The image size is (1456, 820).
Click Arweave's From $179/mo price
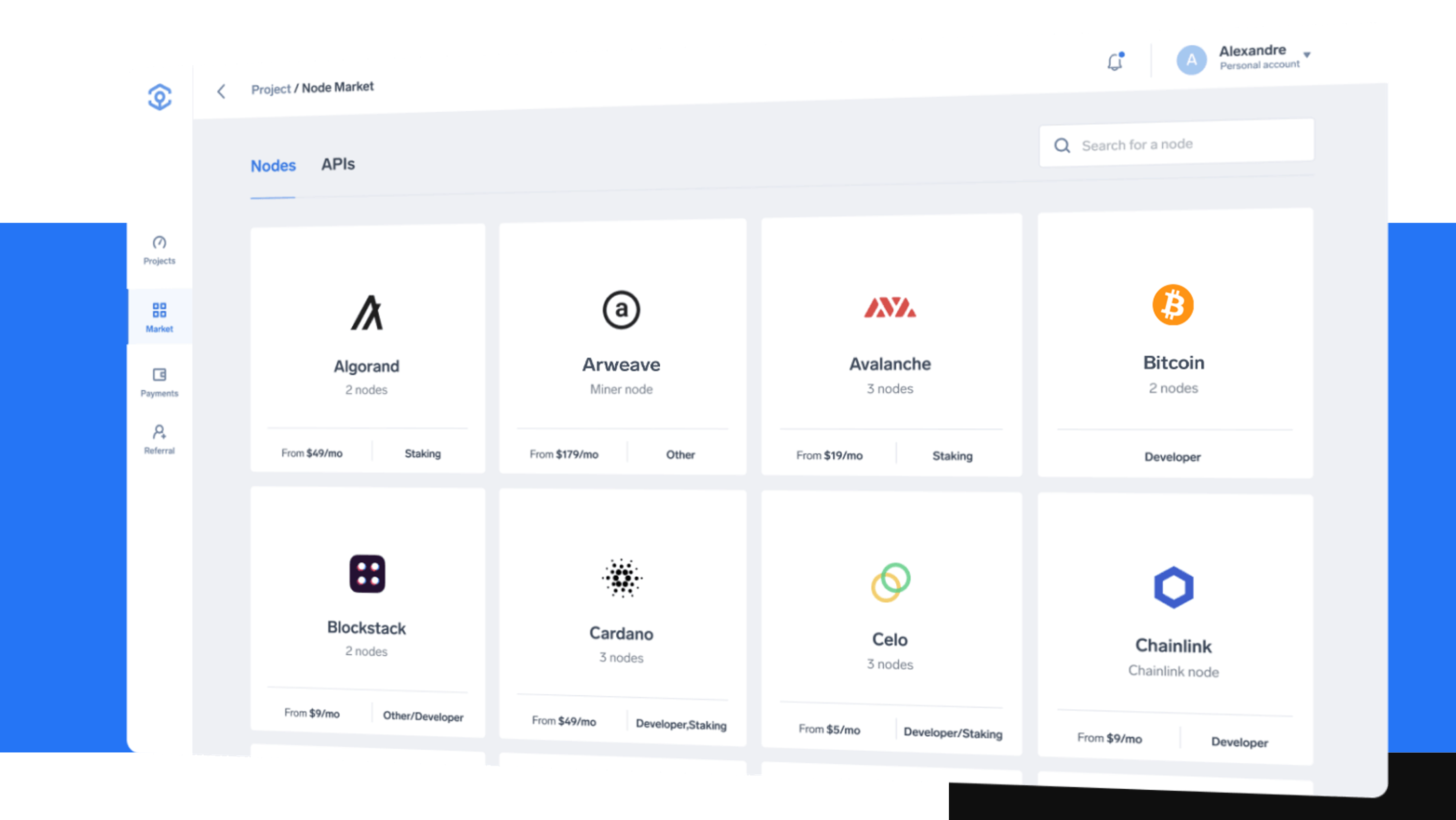click(564, 454)
